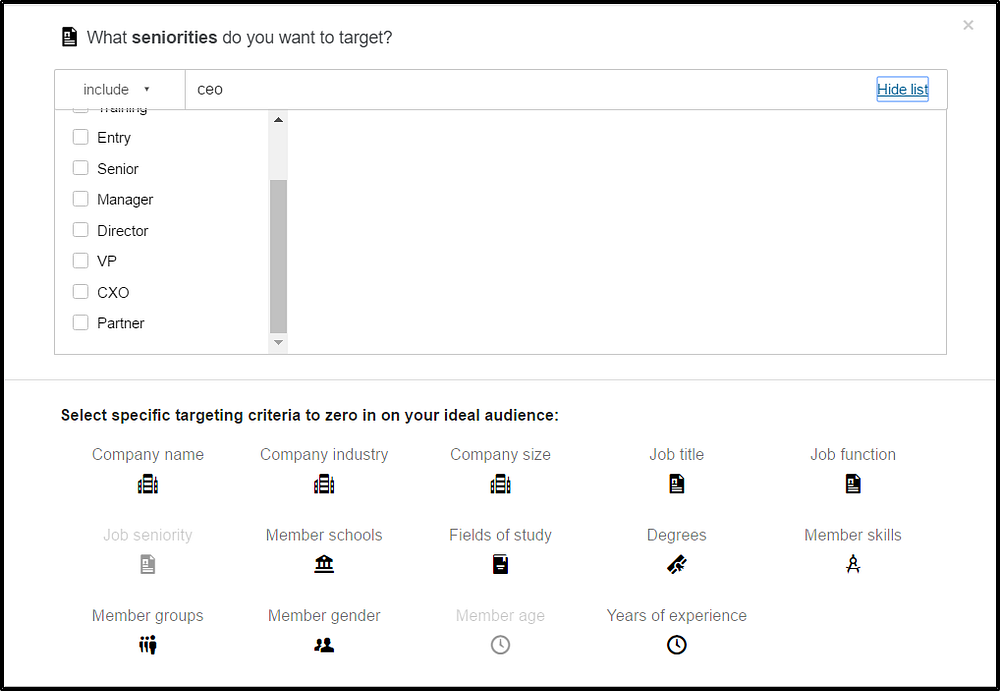Open the include dropdown
This screenshot has height=691, width=1000.
tap(118, 90)
